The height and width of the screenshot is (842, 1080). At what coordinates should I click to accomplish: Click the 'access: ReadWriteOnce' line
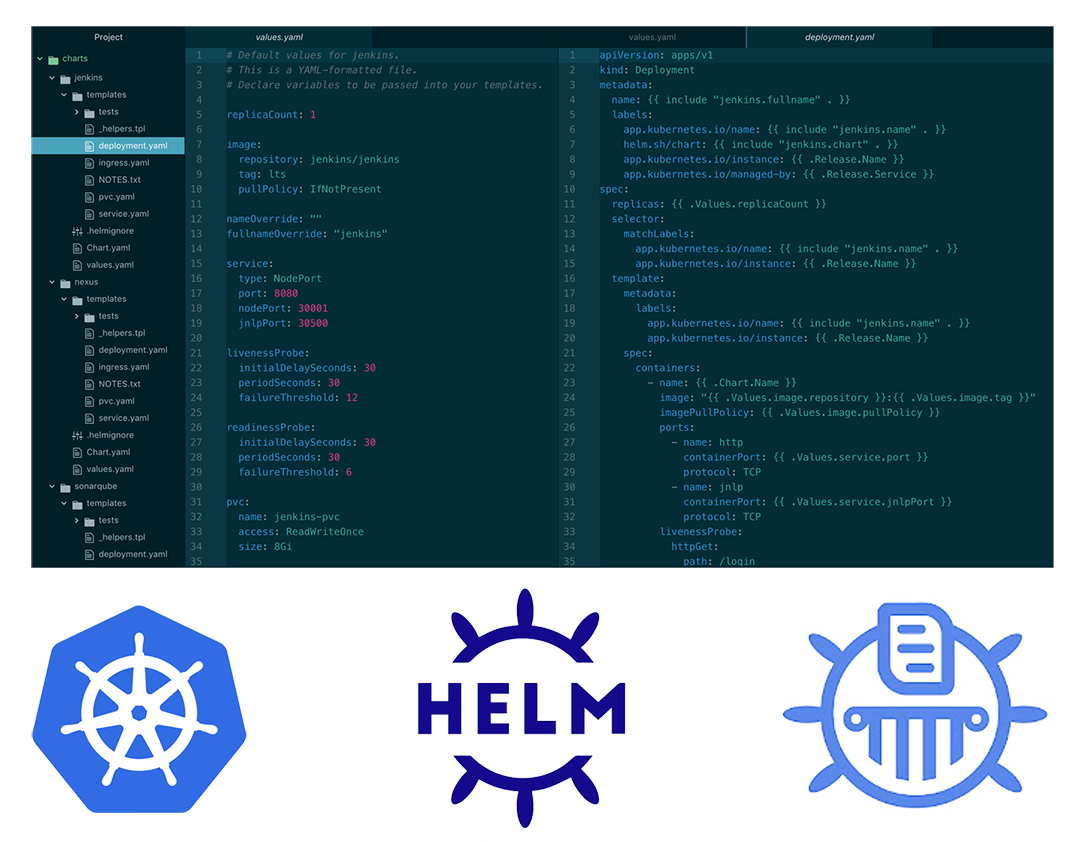(x=301, y=532)
